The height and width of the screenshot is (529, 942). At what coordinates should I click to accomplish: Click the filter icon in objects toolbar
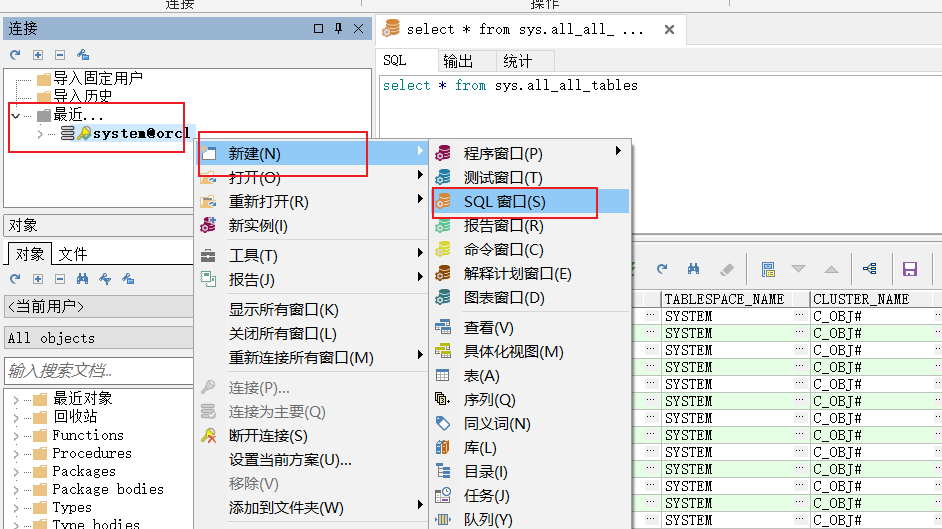[x=105, y=279]
